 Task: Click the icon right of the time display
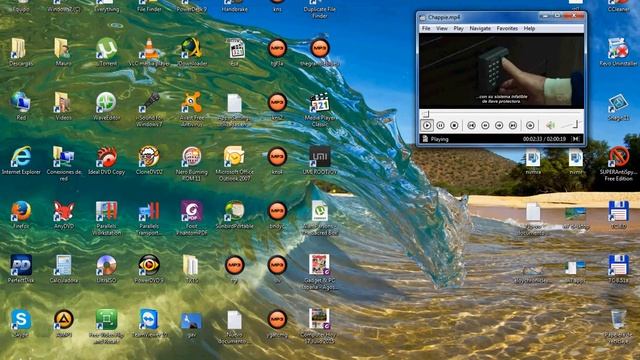coord(576,139)
